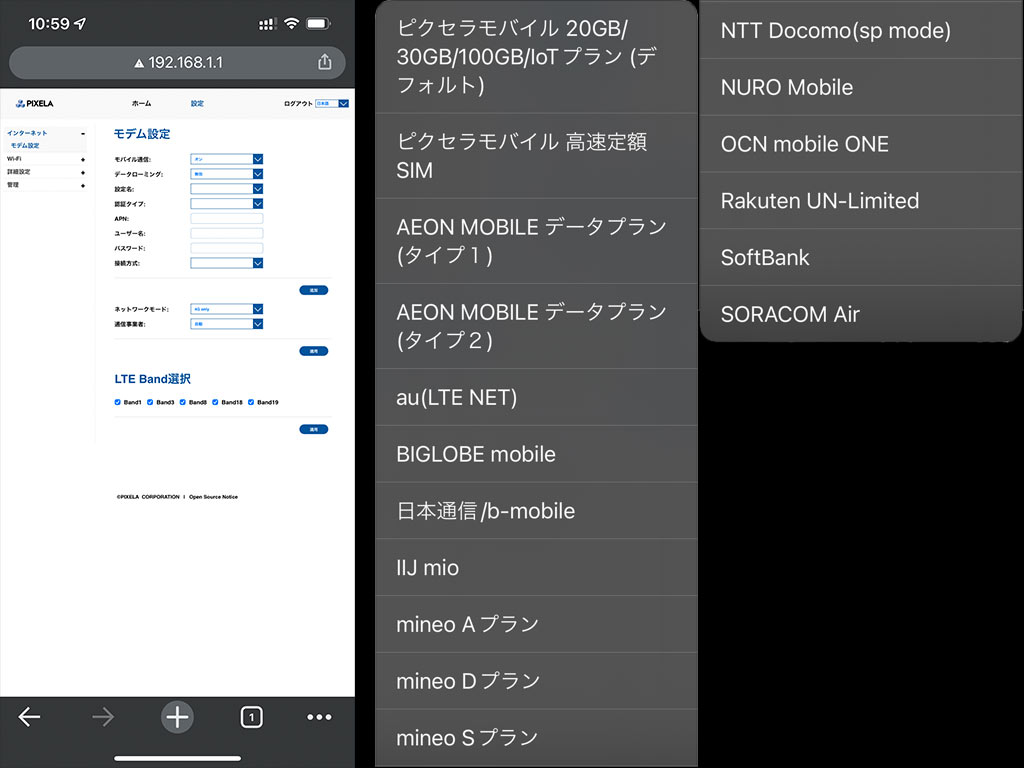Open the 通信事業者 dropdown

[x=227, y=324]
